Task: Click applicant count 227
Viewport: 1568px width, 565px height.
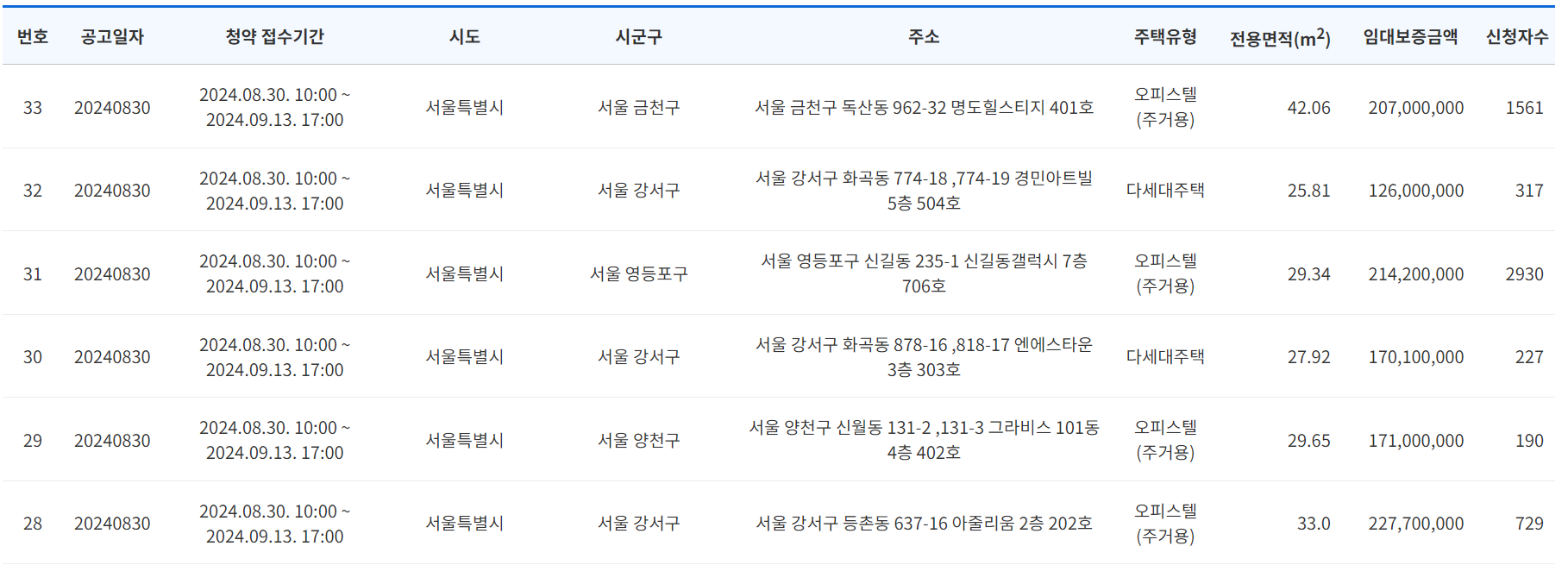Action: click(1529, 357)
